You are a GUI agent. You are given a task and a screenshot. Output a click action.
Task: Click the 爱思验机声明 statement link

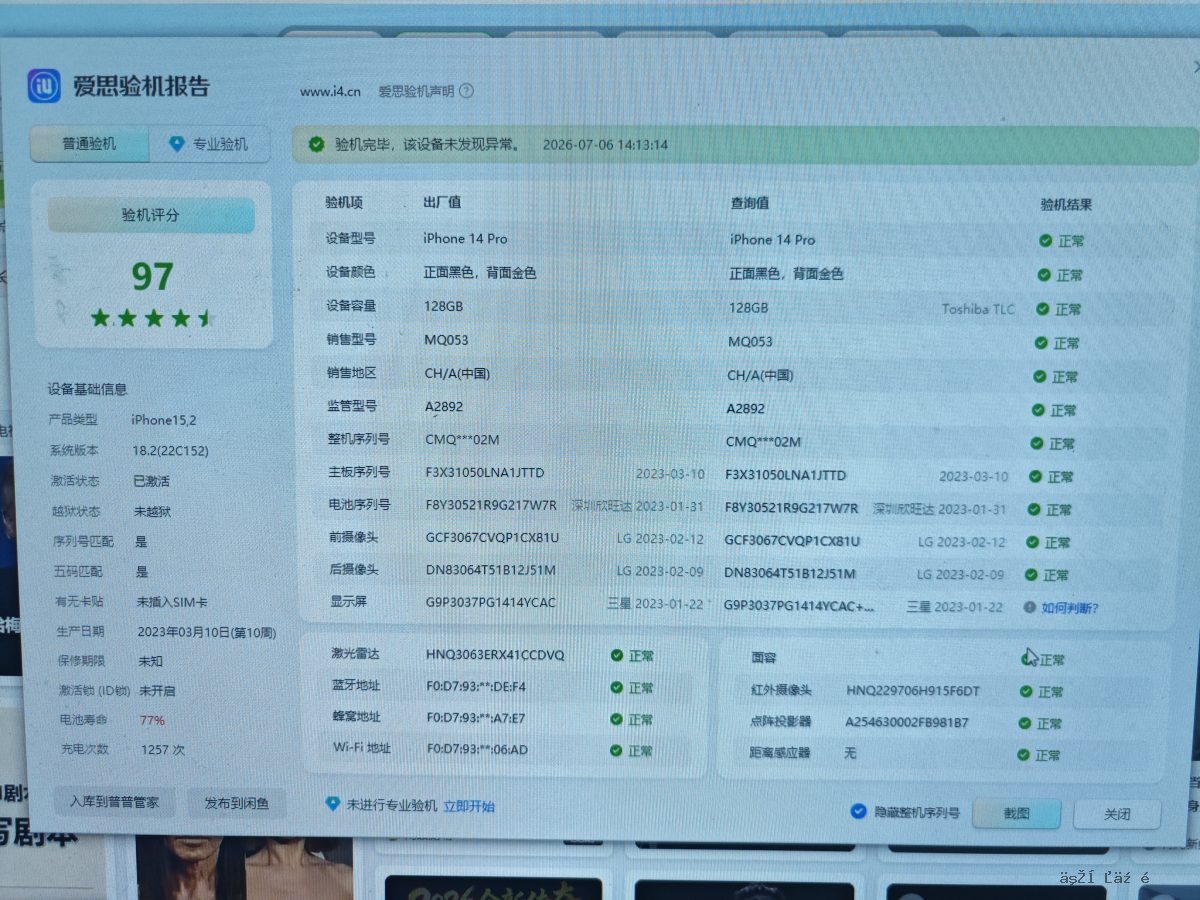416,91
